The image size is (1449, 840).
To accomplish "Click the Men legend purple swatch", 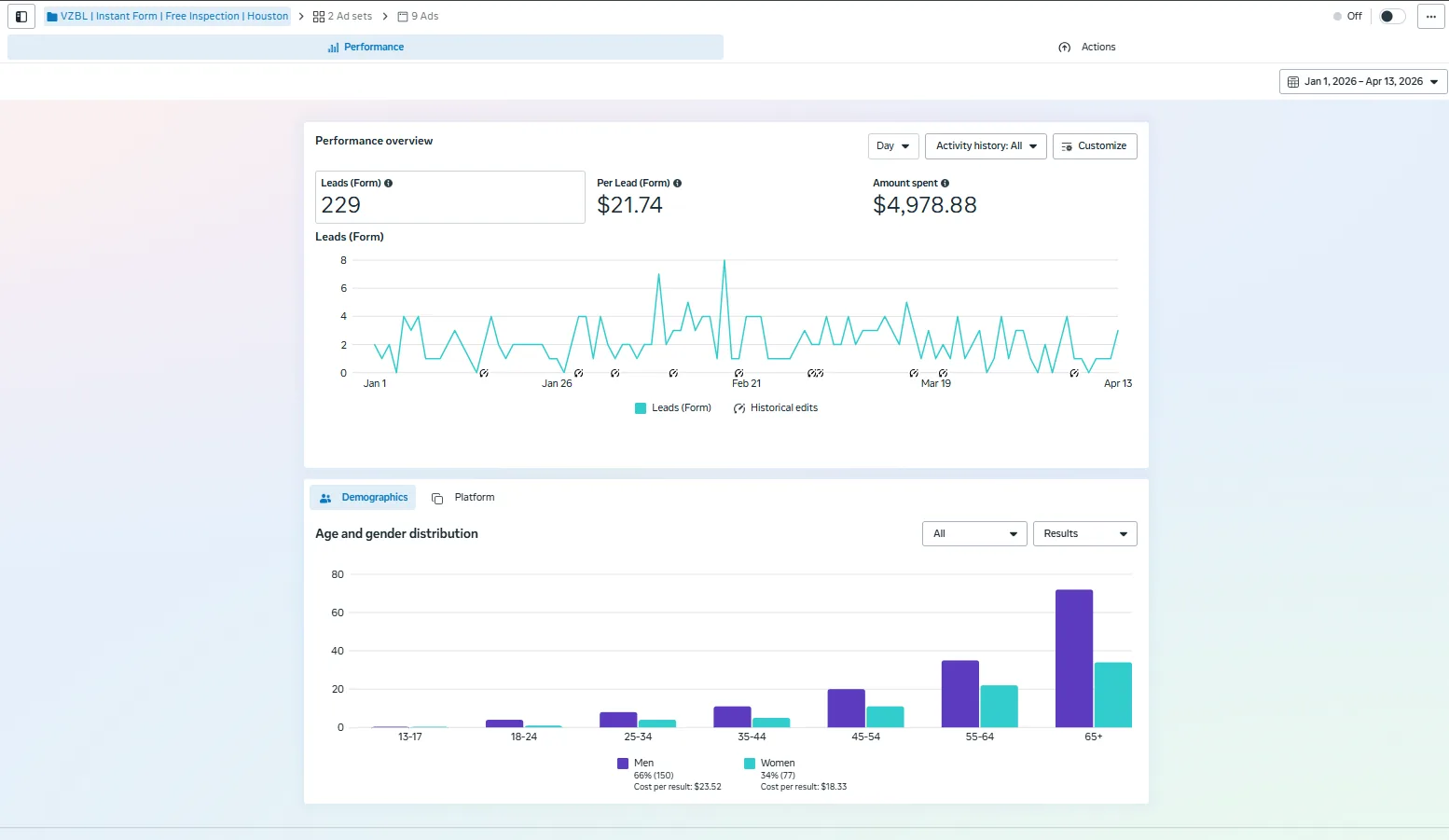I will click(x=623, y=764).
